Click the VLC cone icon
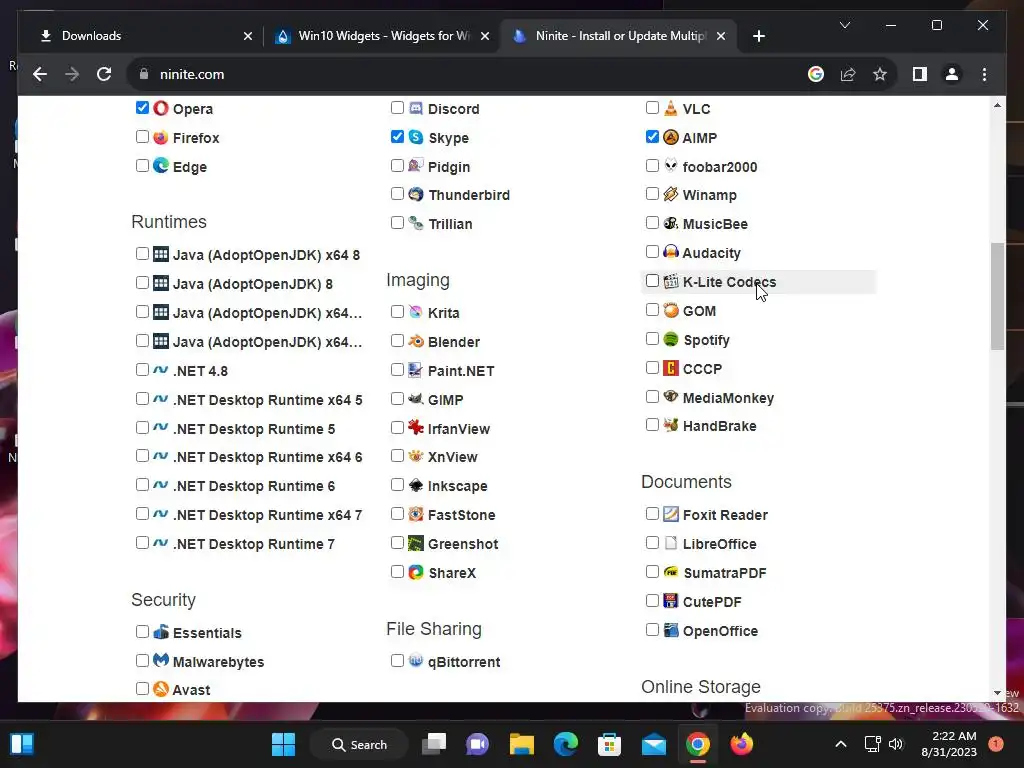Image resolution: width=1024 pixels, height=768 pixels. point(671,108)
